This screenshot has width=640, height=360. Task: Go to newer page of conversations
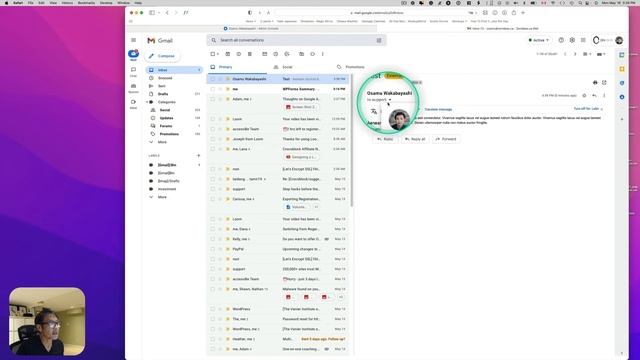pyautogui.click(x=565, y=54)
